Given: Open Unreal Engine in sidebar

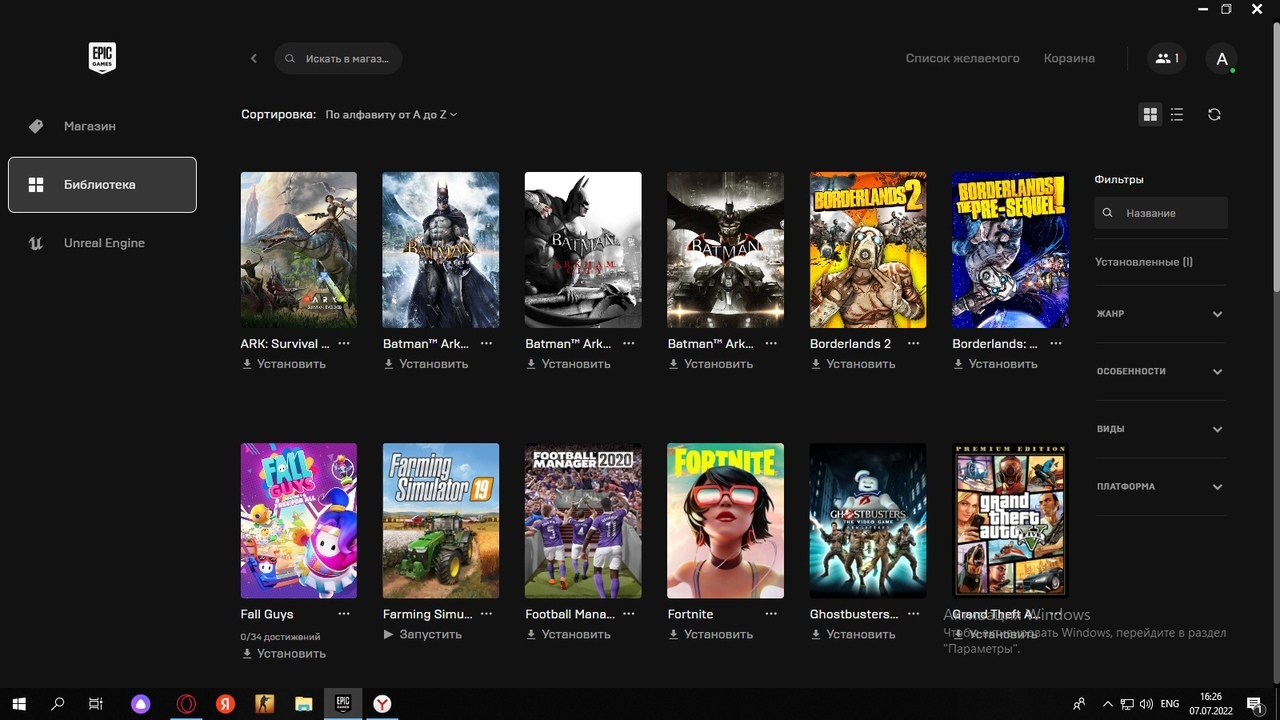Looking at the screenshot, I should [102, 243].
